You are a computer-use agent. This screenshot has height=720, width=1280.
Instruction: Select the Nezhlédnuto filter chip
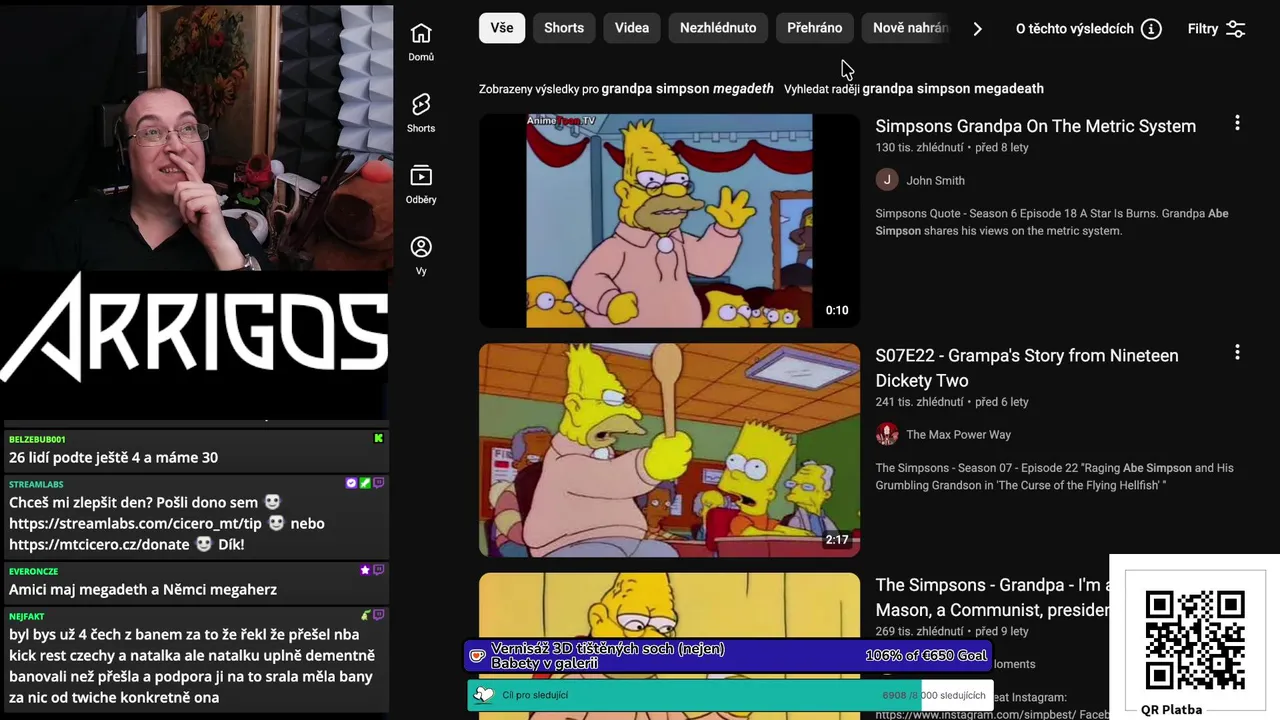pyautogui.click(x=718, y=28)
